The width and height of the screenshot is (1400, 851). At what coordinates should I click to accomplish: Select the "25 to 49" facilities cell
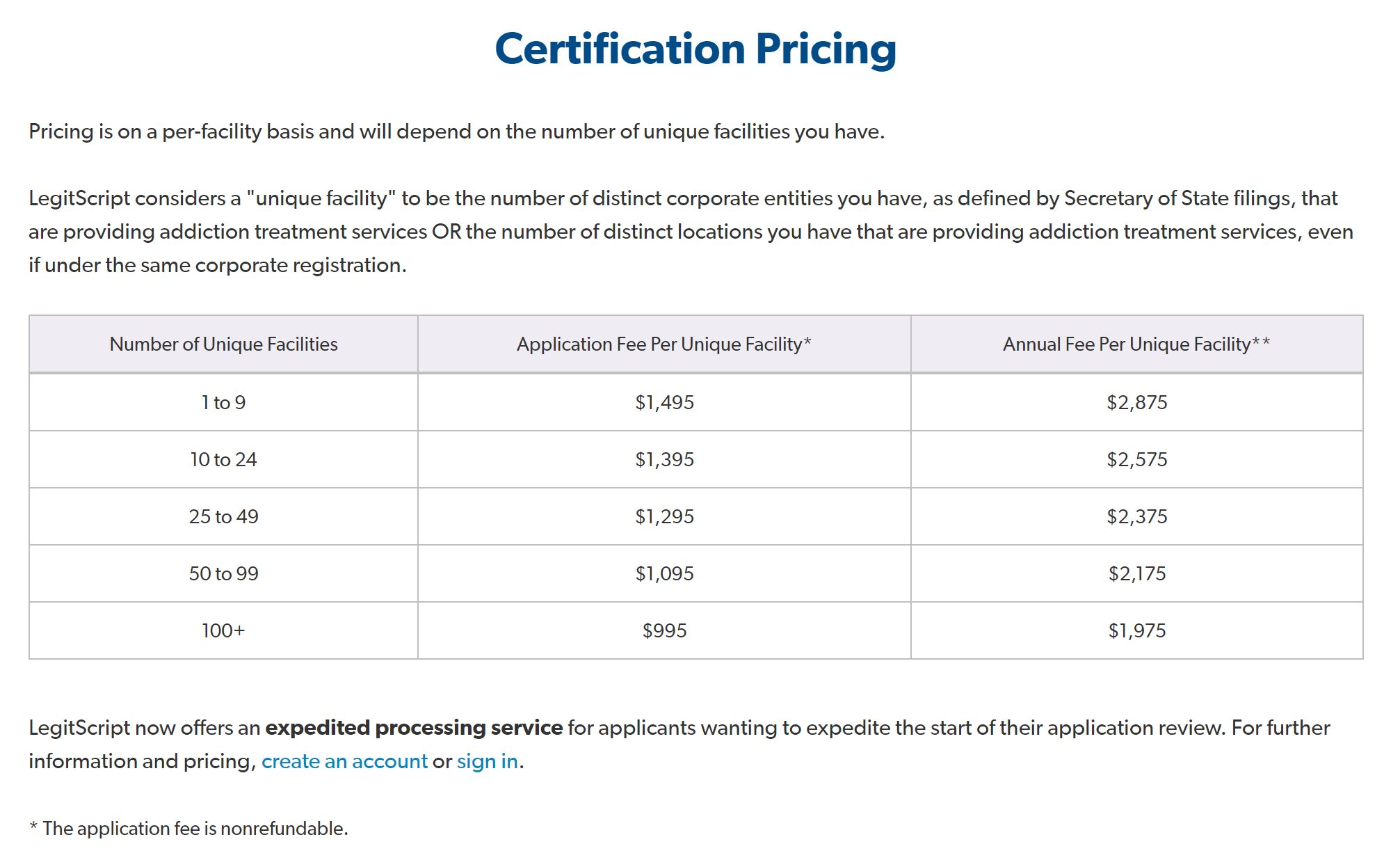[x=223, y=516]
